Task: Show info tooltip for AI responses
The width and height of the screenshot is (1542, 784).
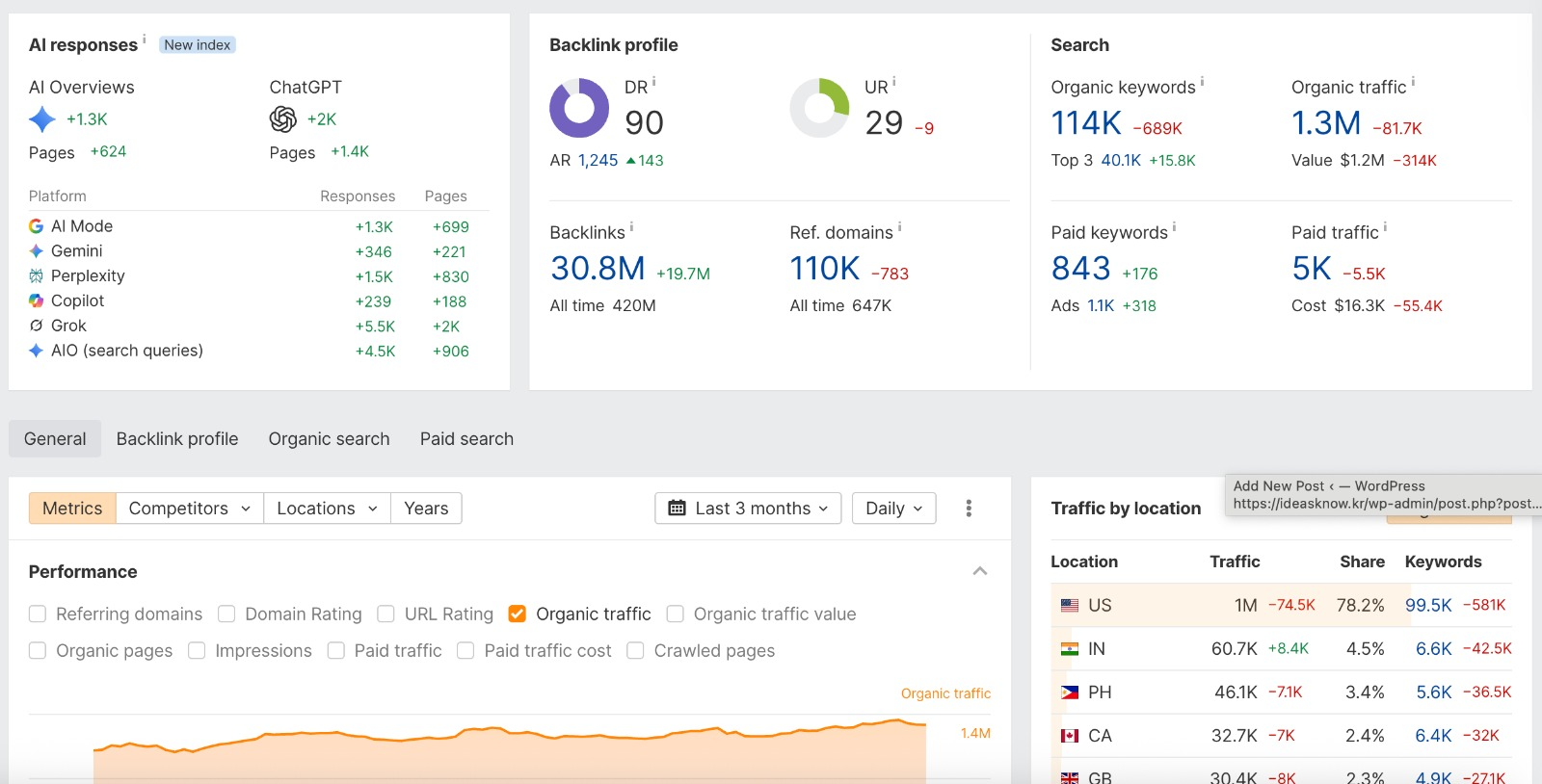Action: pyautogui.click(x=145, y=39)
